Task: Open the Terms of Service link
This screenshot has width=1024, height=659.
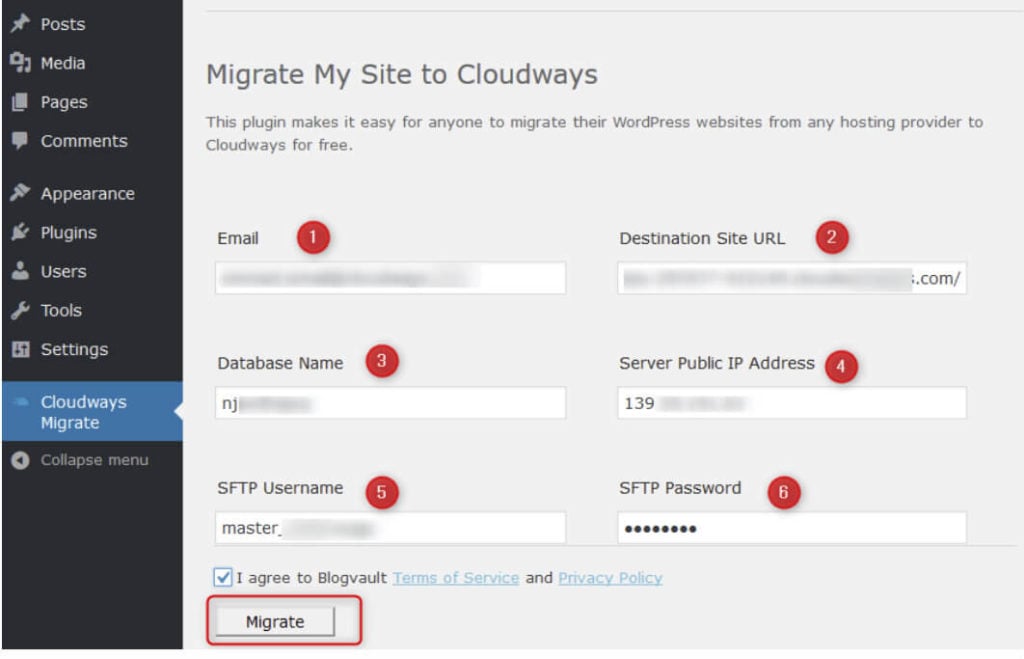Action: [456, 578]
